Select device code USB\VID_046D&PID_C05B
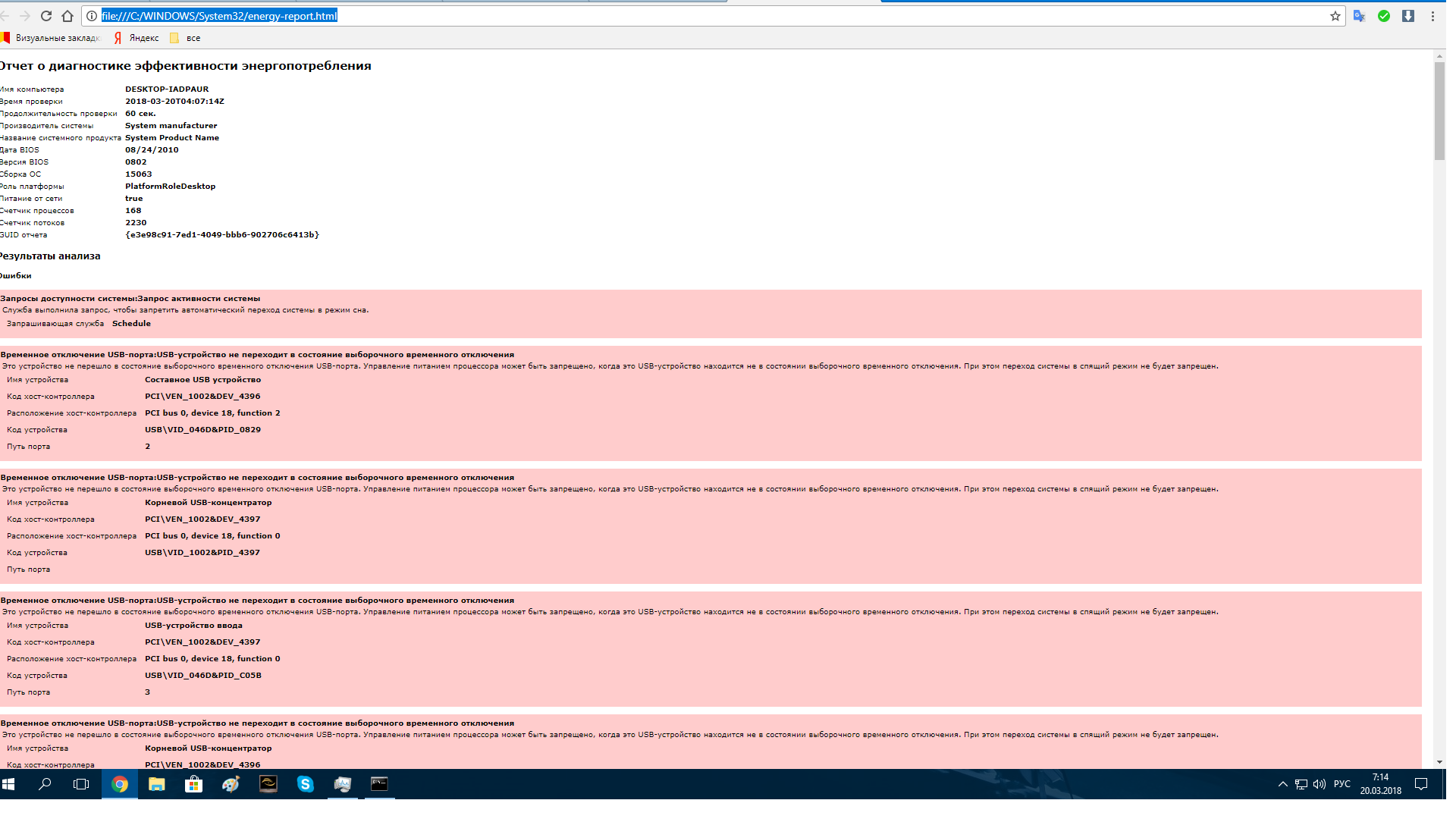Viewport: 1456px width, 819px height. coord(203,676)
